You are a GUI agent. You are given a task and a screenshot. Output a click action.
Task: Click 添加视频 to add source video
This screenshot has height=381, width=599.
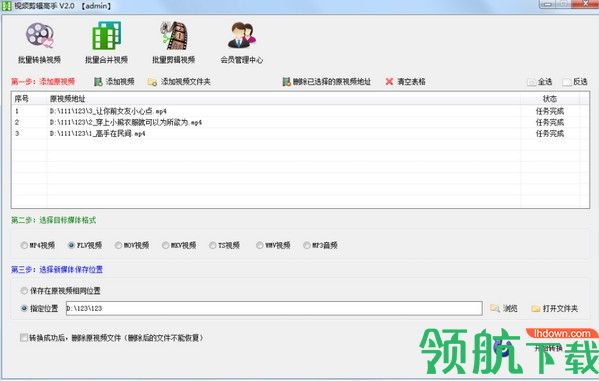(x=114, y=81)
